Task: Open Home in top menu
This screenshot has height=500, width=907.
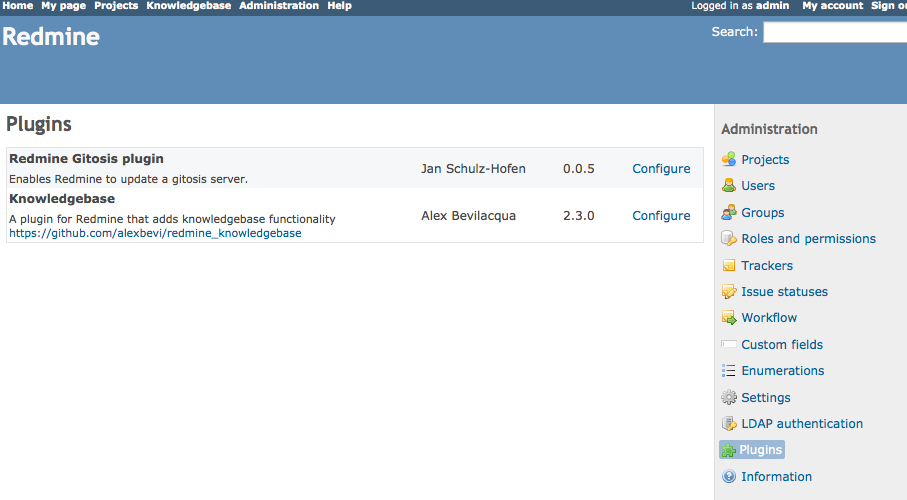Action: tap(18, 6)
